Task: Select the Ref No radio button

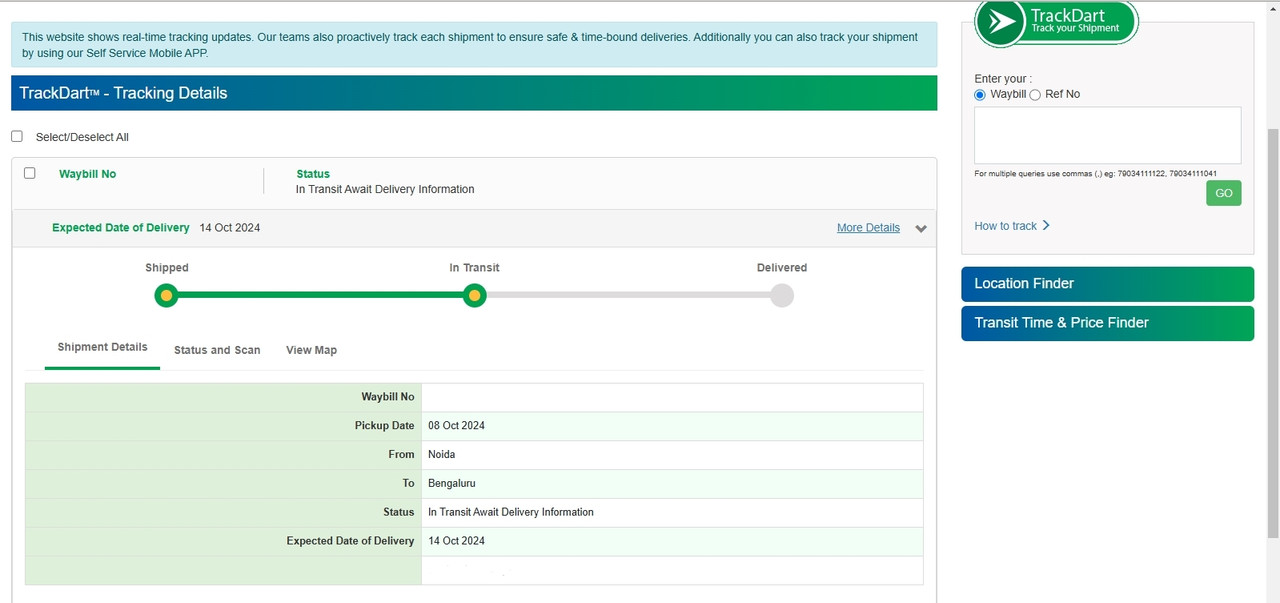Action: coord(1035,95)
